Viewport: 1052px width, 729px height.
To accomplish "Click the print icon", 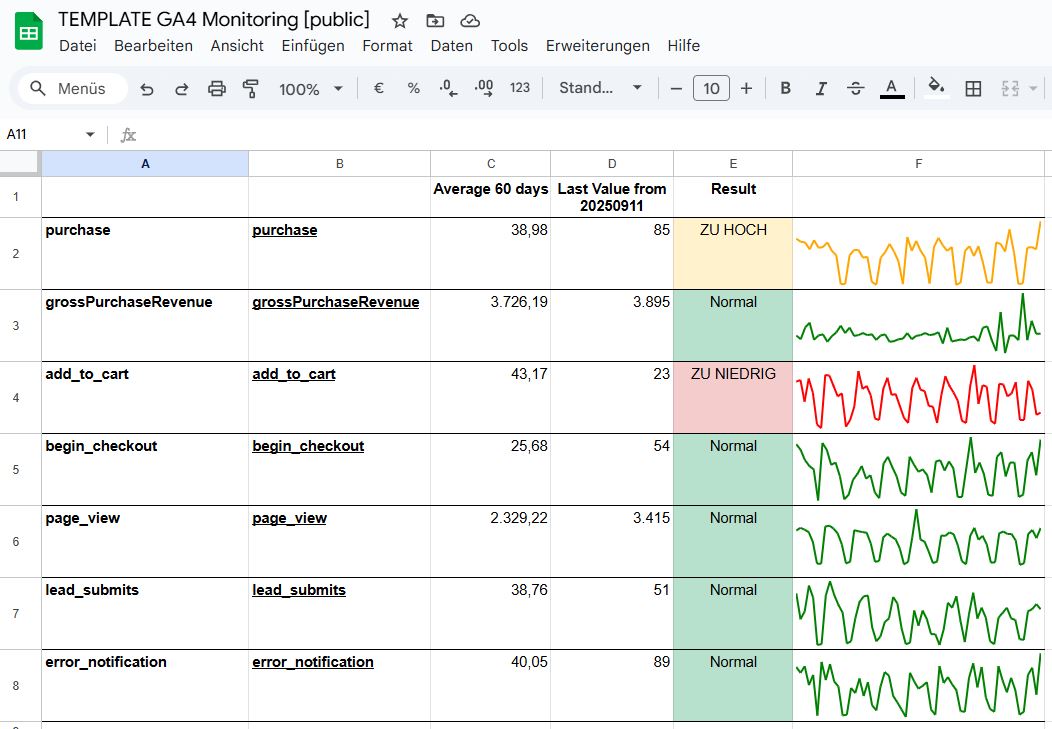I will [x=217, y=89].
